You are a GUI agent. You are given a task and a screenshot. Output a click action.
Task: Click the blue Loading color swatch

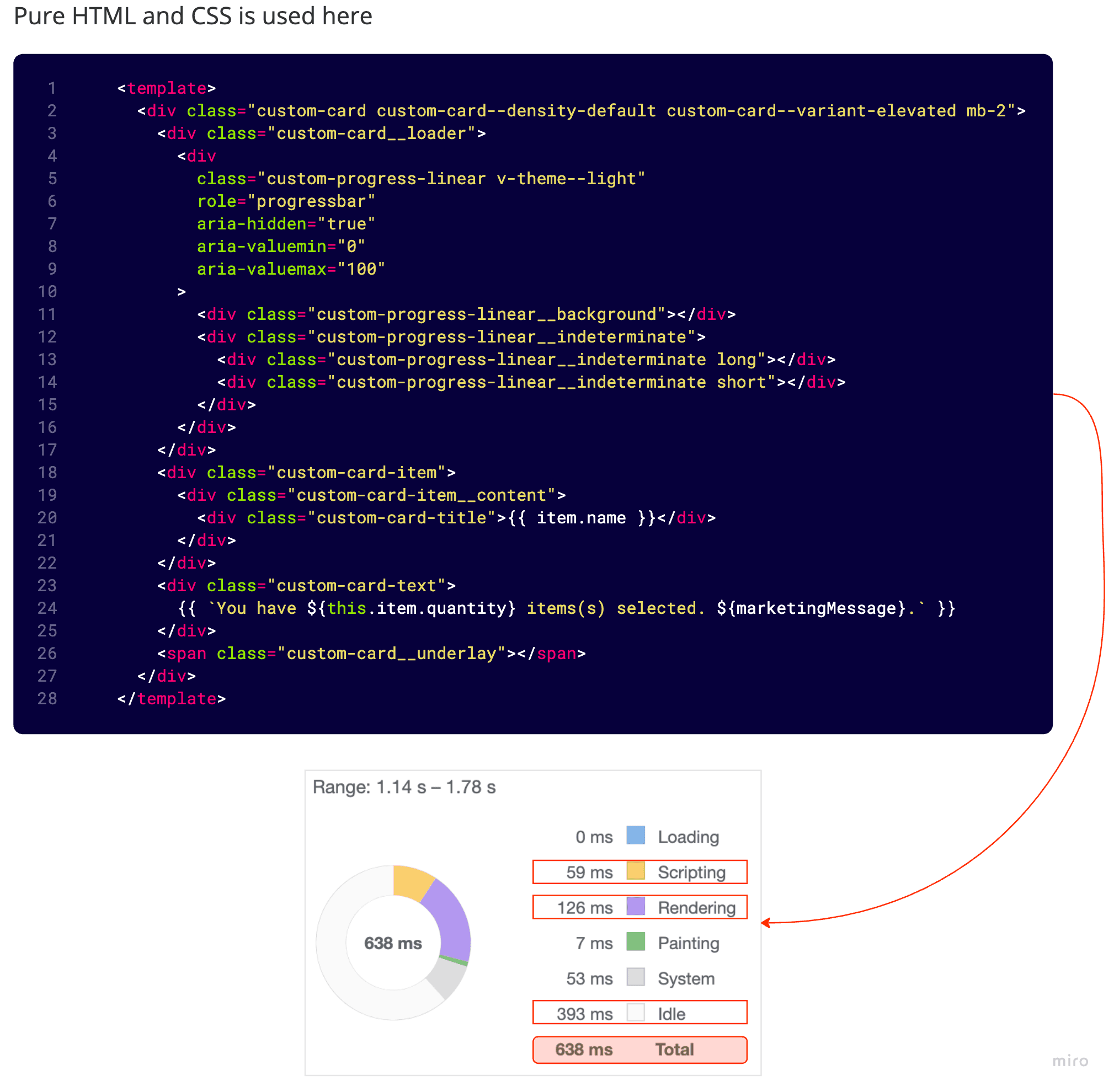pos(636,836)
